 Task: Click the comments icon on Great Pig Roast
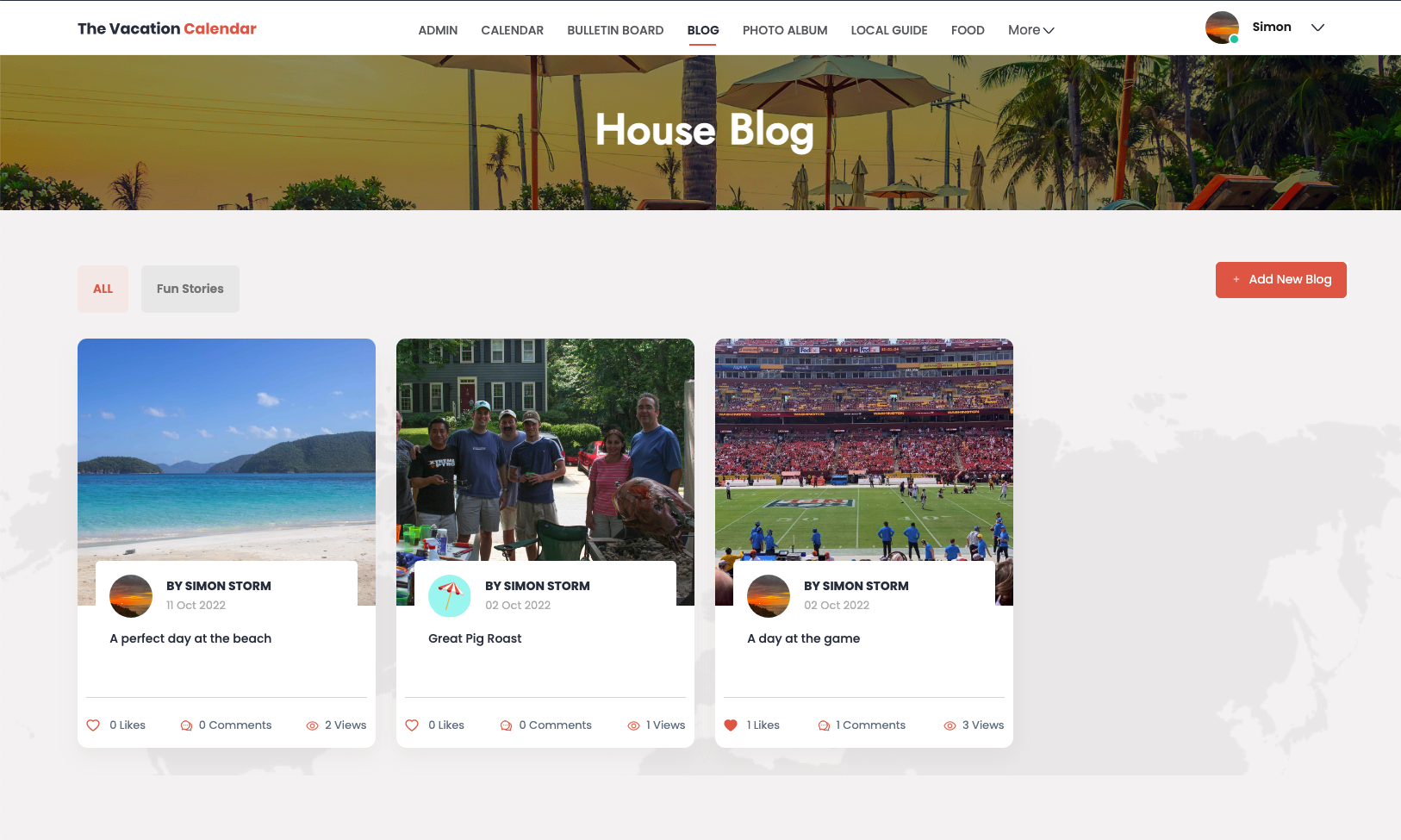(x=506, y=725)
